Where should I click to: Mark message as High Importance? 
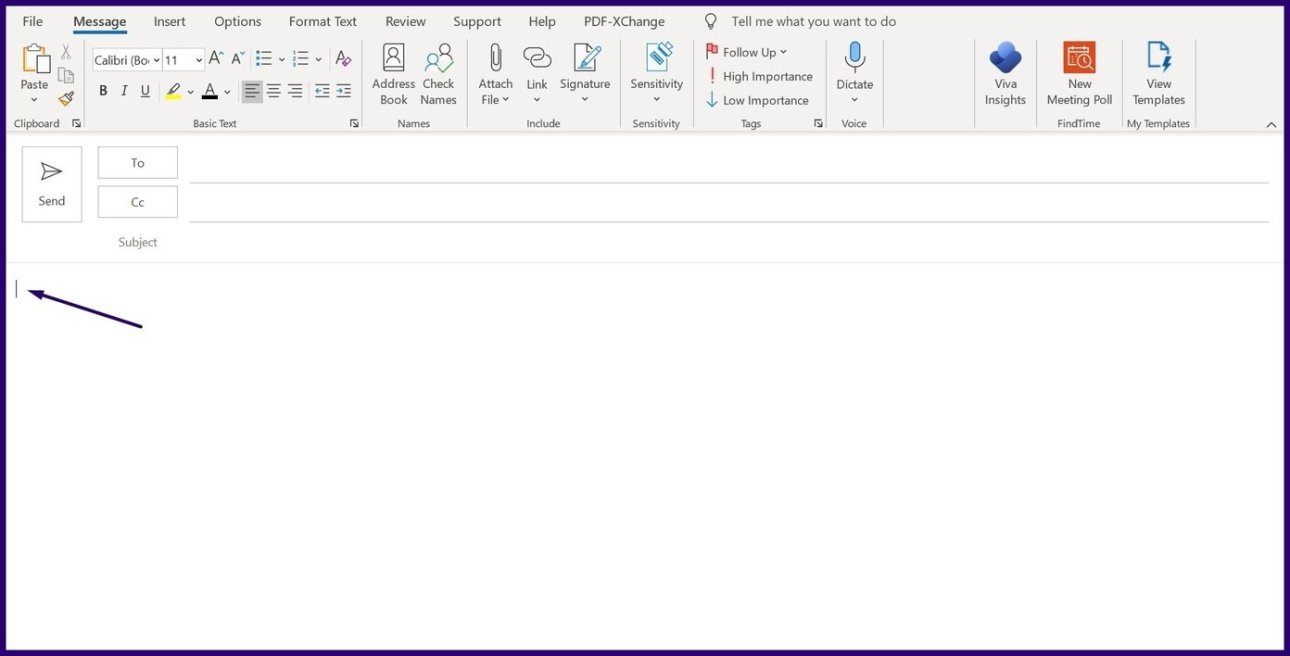click(x=758, y=76)
